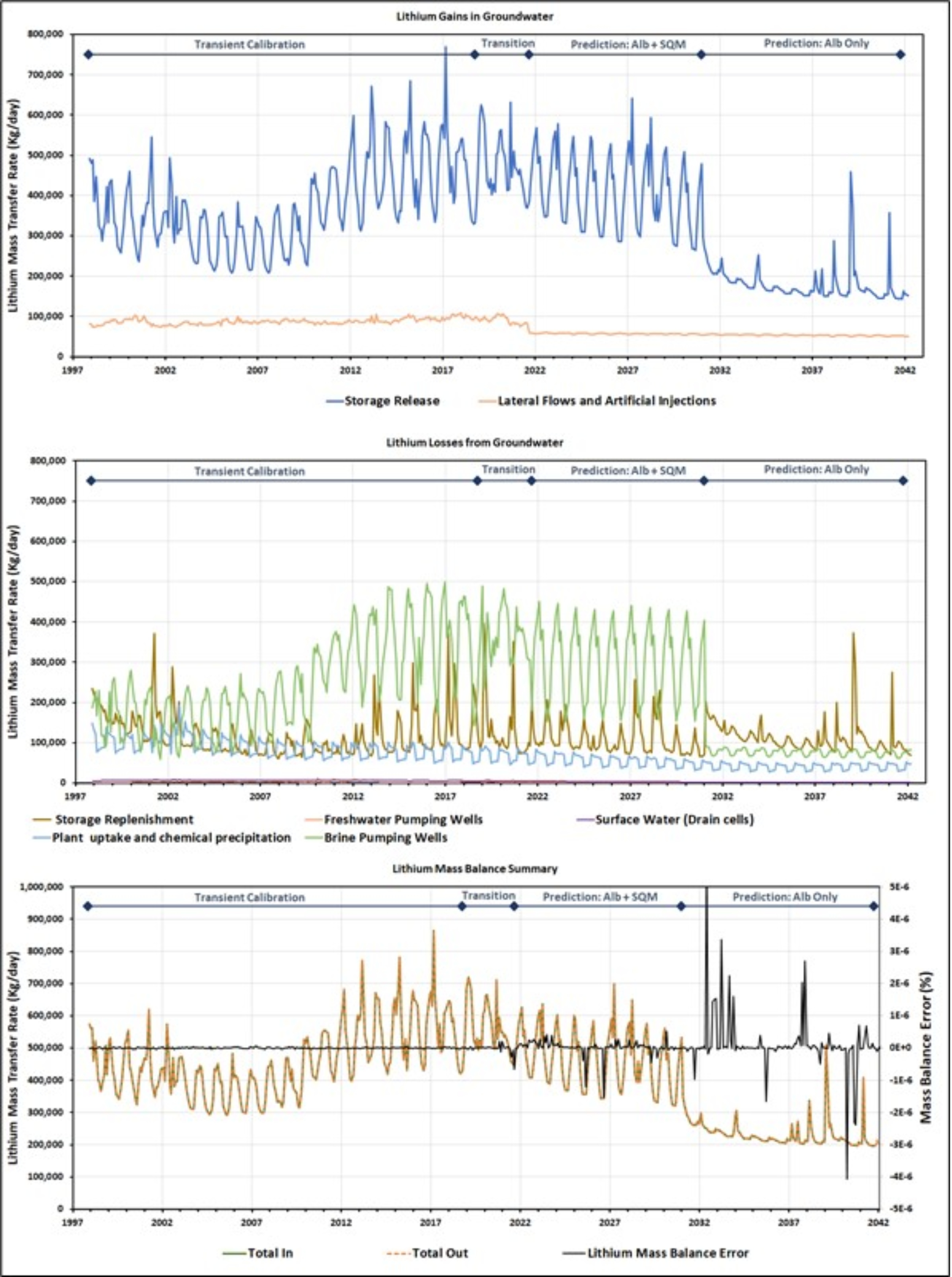Select the 'Freshwater Pumping Wells' legend entry

[395, 819]
